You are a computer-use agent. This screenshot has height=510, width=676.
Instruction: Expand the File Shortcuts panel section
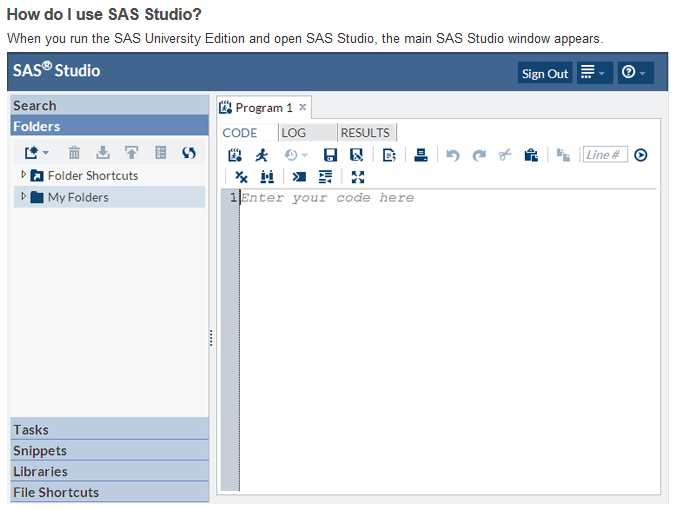[x=110, y=492]
